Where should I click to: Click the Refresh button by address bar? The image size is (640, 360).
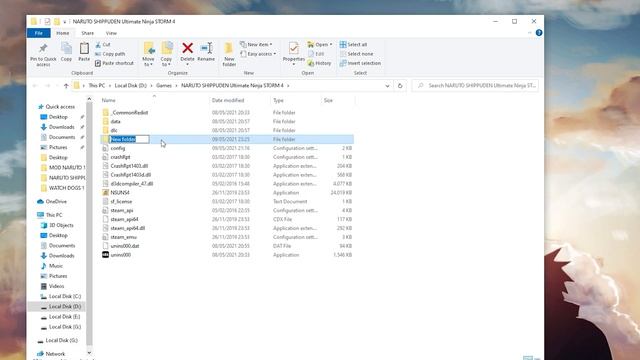(400, 86)
